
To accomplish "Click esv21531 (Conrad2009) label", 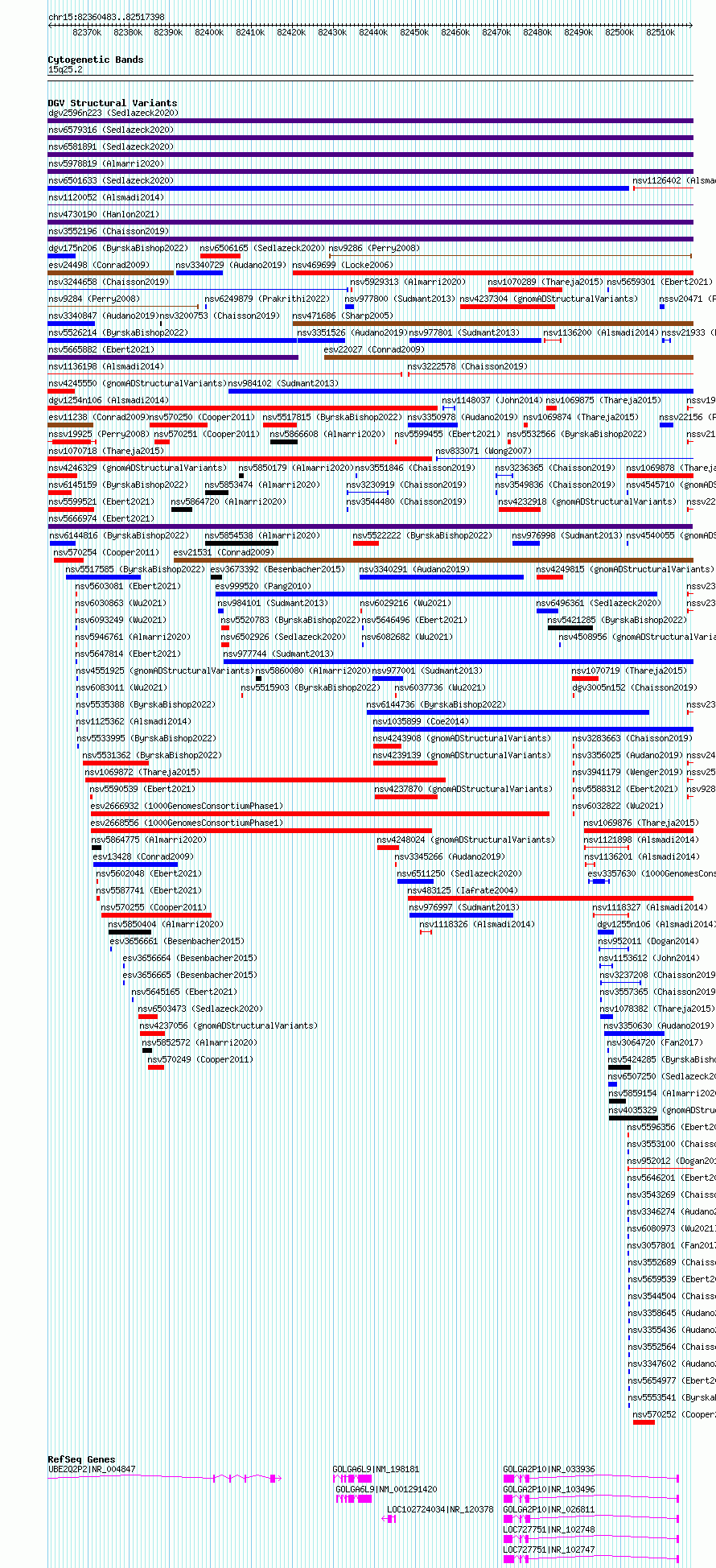I will pyautogui.click(x=224, y=552).
